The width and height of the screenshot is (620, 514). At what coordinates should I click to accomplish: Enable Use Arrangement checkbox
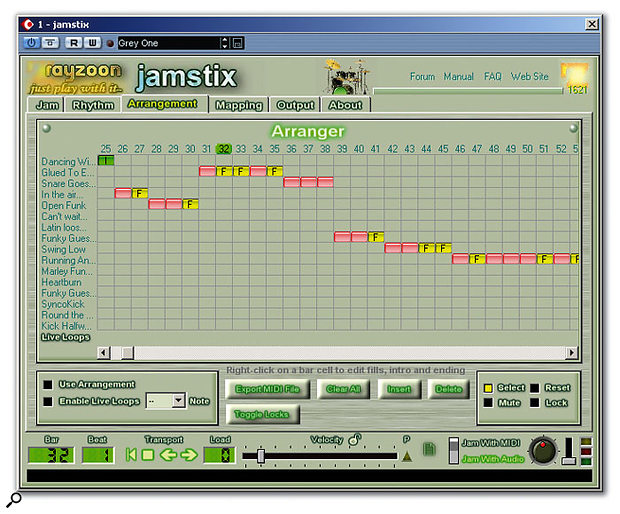[x=48, y=384]
